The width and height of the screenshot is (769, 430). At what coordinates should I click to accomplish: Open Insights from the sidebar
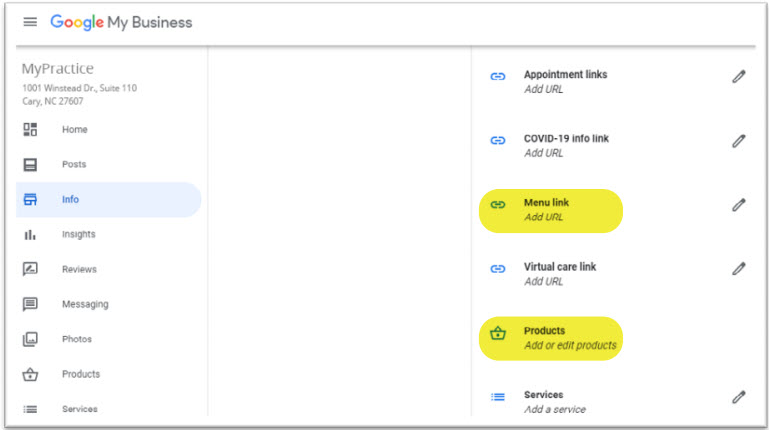coord(78,234)
